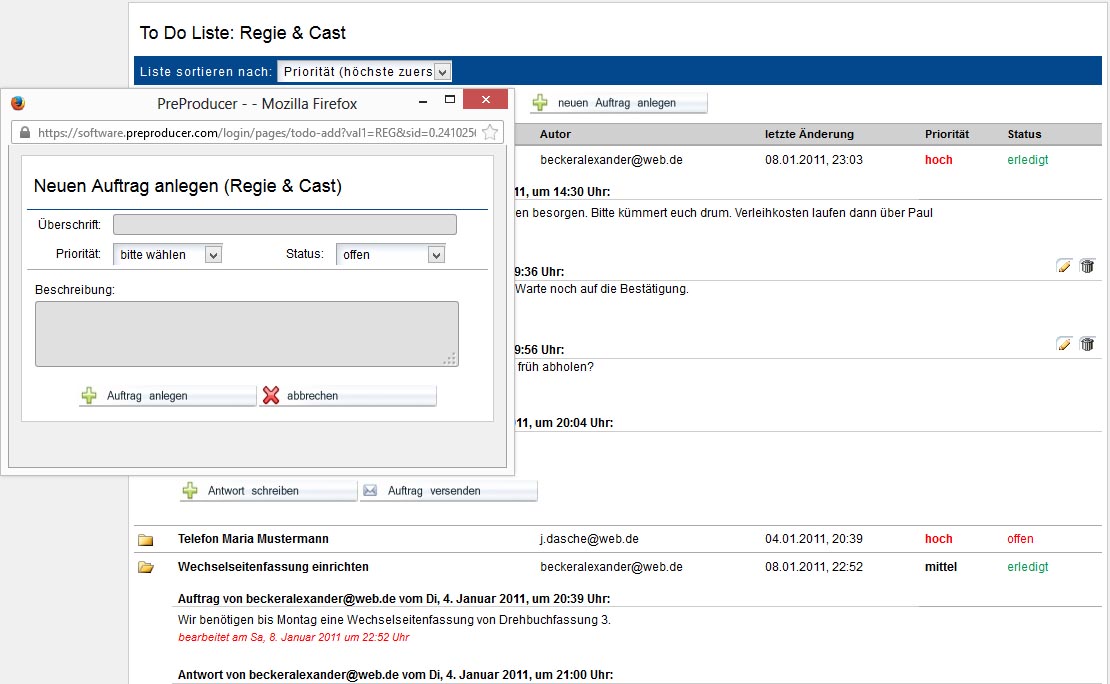Click the Überschrift input field
This screenshot has height=684, width=1110.
tap(285, 224)
